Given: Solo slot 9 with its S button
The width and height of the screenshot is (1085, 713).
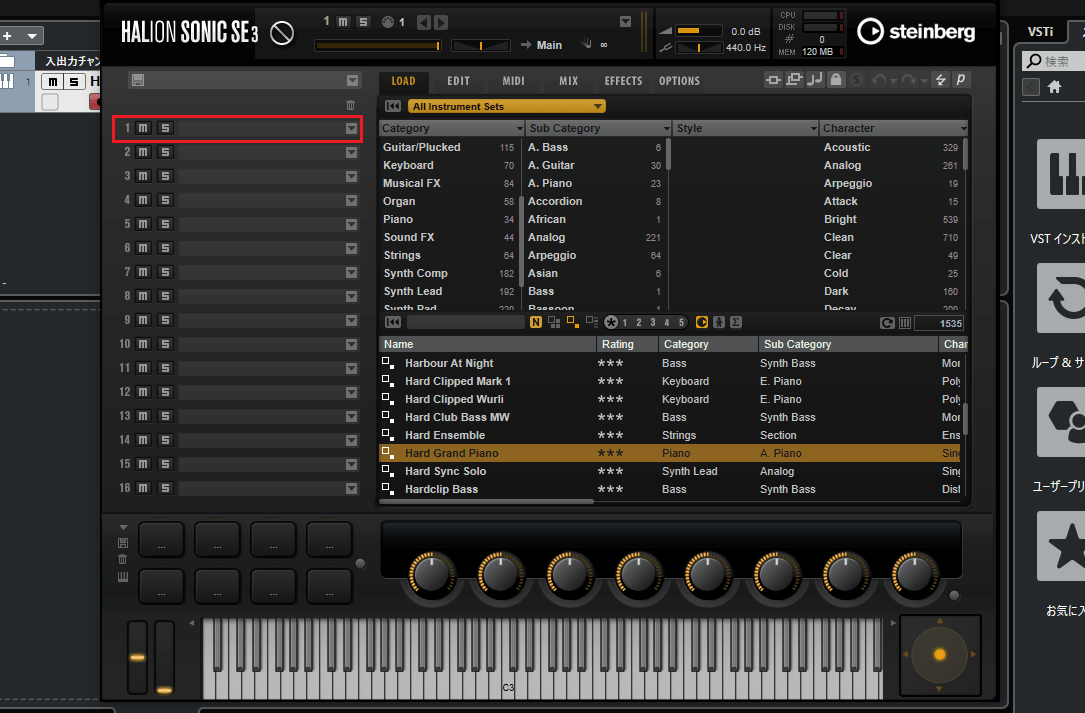Looking at the screenshot, I should pos(165,320).
